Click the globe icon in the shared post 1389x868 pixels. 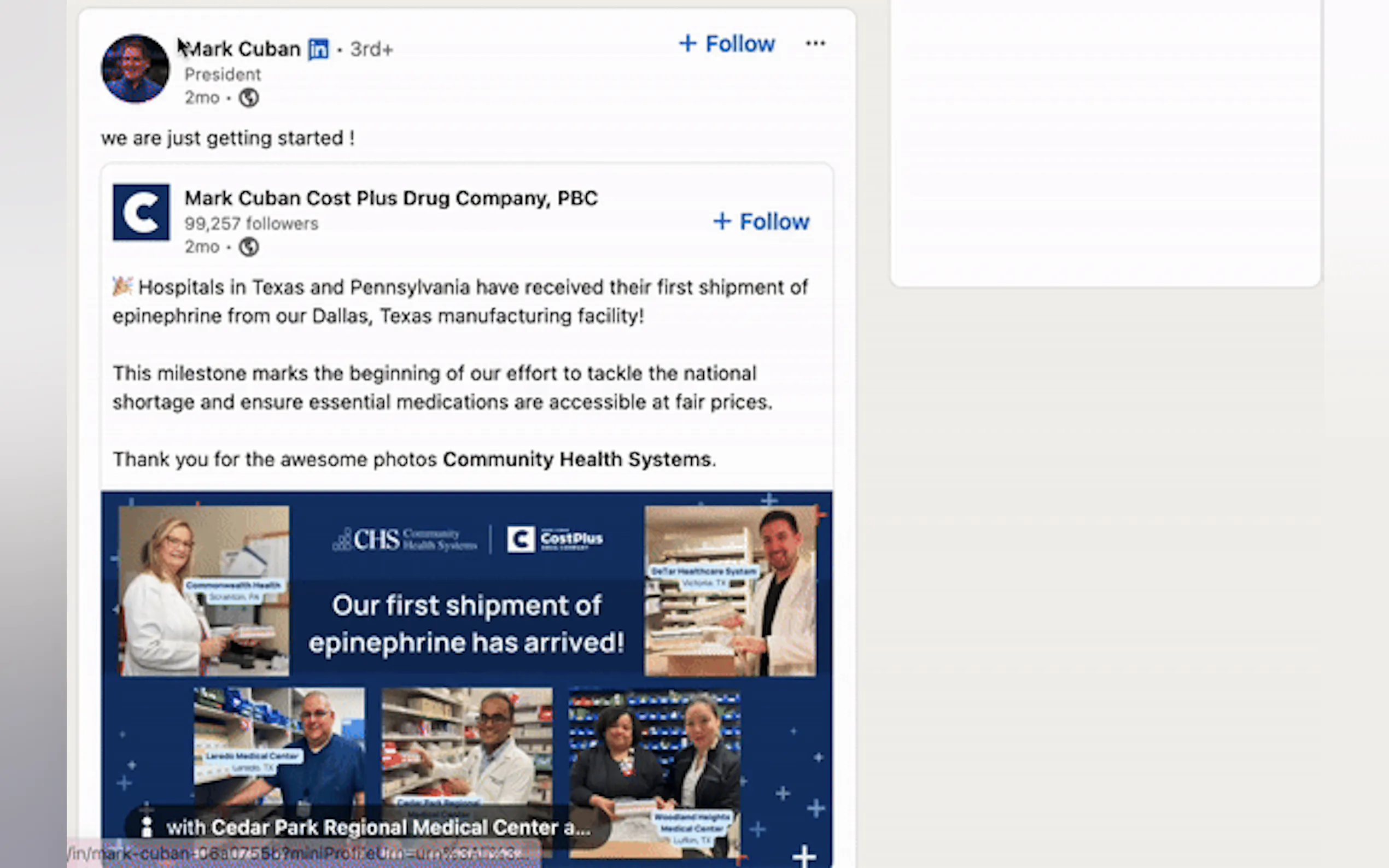249,248
